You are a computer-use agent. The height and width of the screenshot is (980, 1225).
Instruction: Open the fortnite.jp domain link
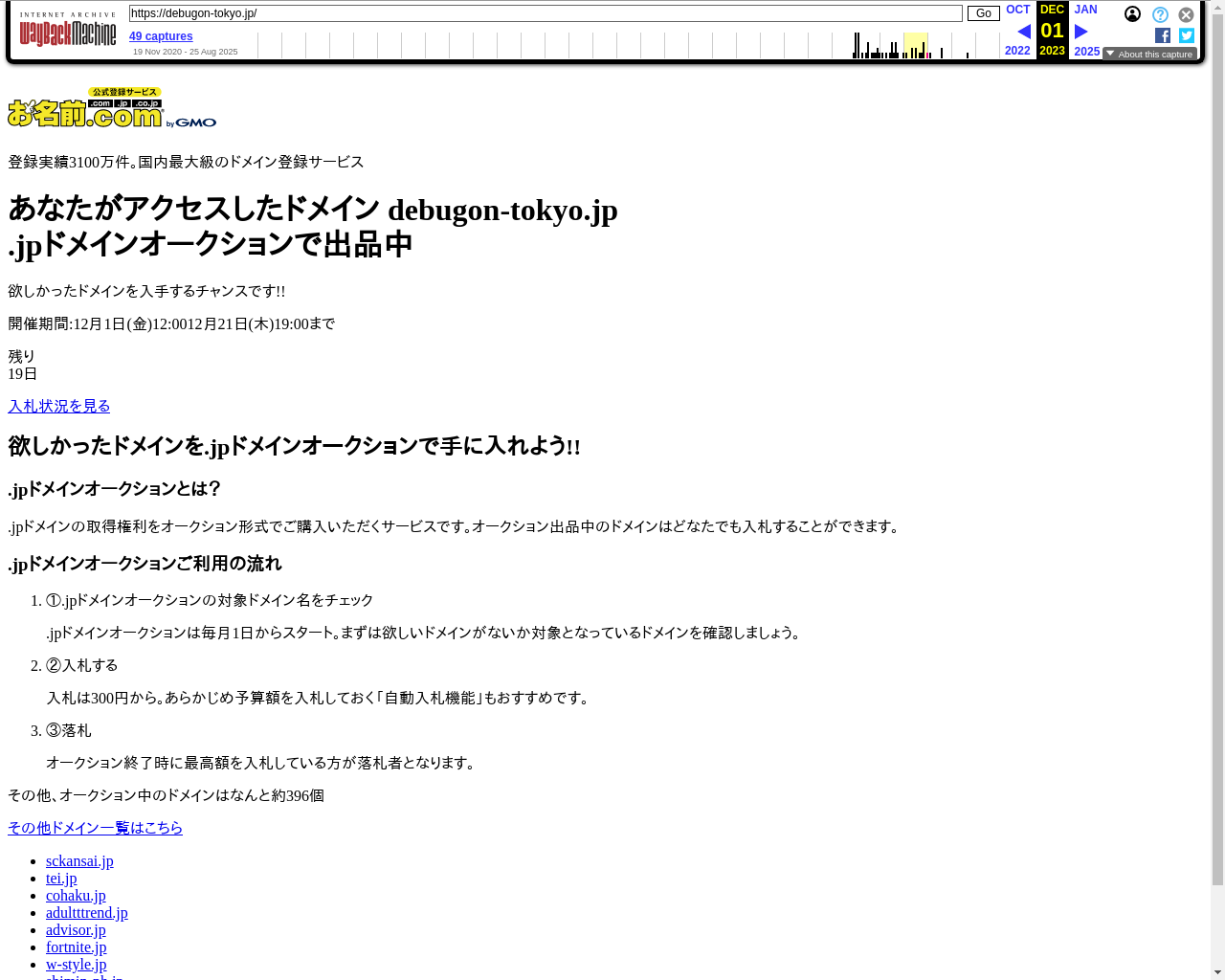click(x=76, y=947)
